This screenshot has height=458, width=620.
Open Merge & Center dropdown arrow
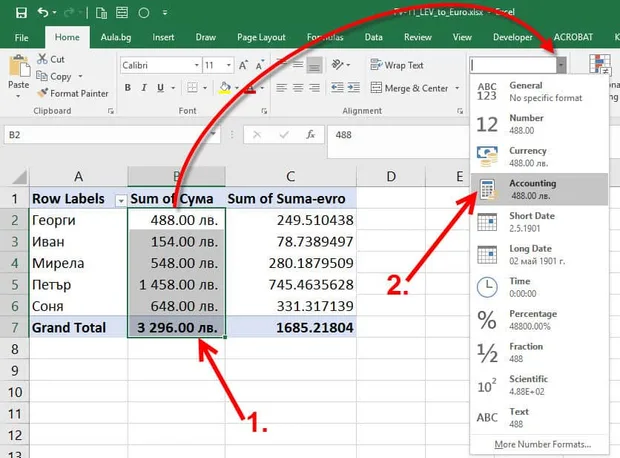click(457, 88)
